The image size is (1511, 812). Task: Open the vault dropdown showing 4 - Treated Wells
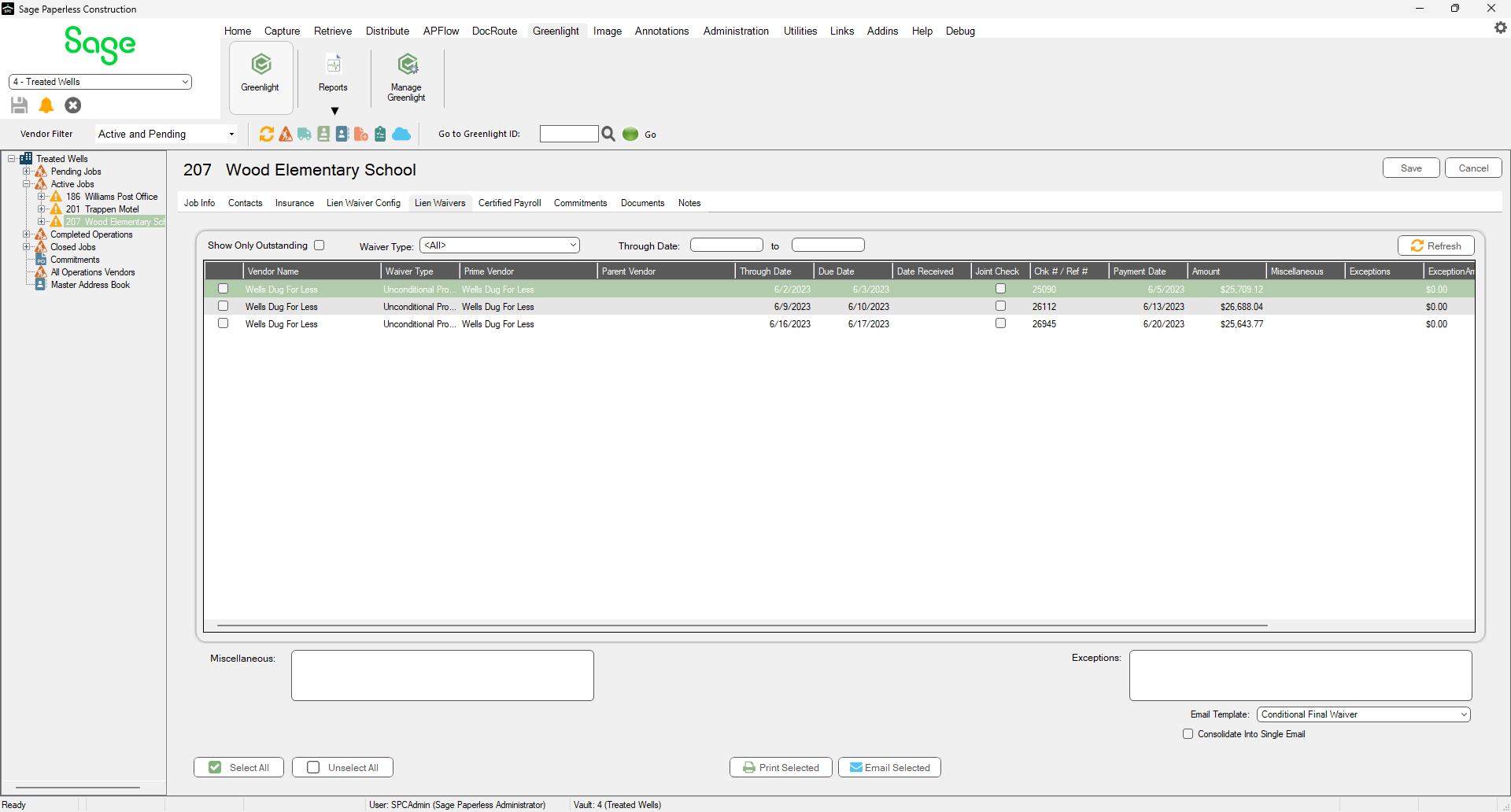100,82
